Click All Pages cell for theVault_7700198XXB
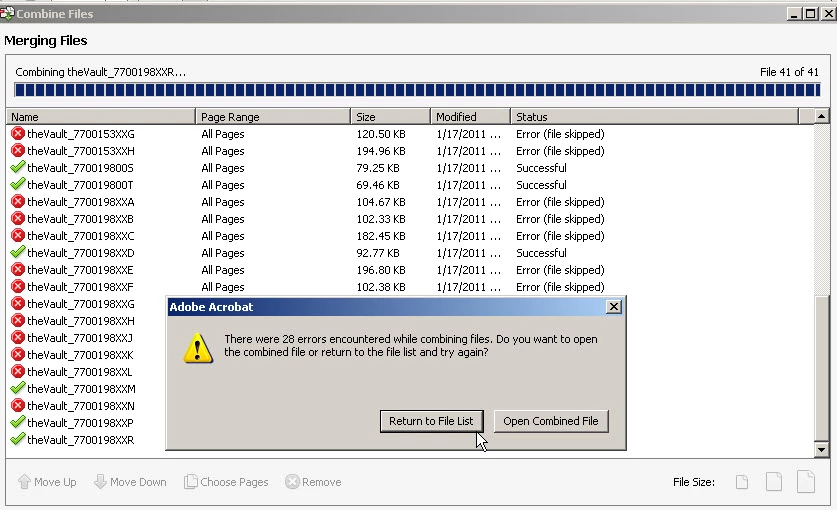The height and width of the screenshot is (510, 837). (223, 219)
